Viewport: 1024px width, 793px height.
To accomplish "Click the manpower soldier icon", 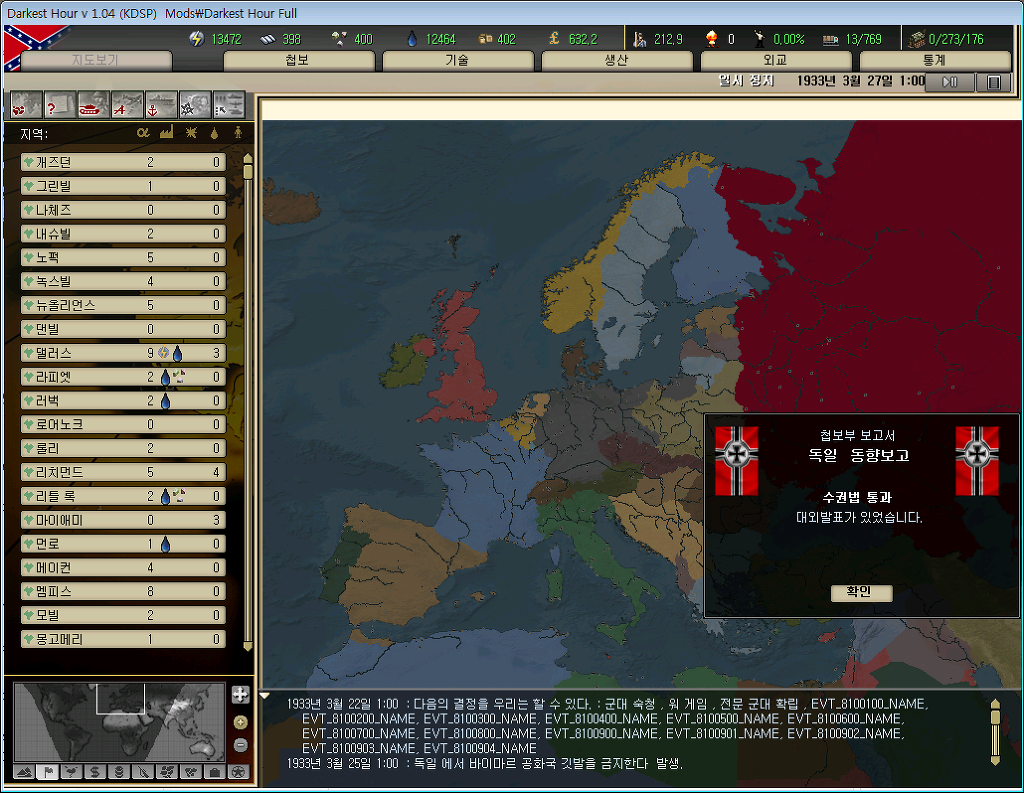I will [x=639, y=39].
